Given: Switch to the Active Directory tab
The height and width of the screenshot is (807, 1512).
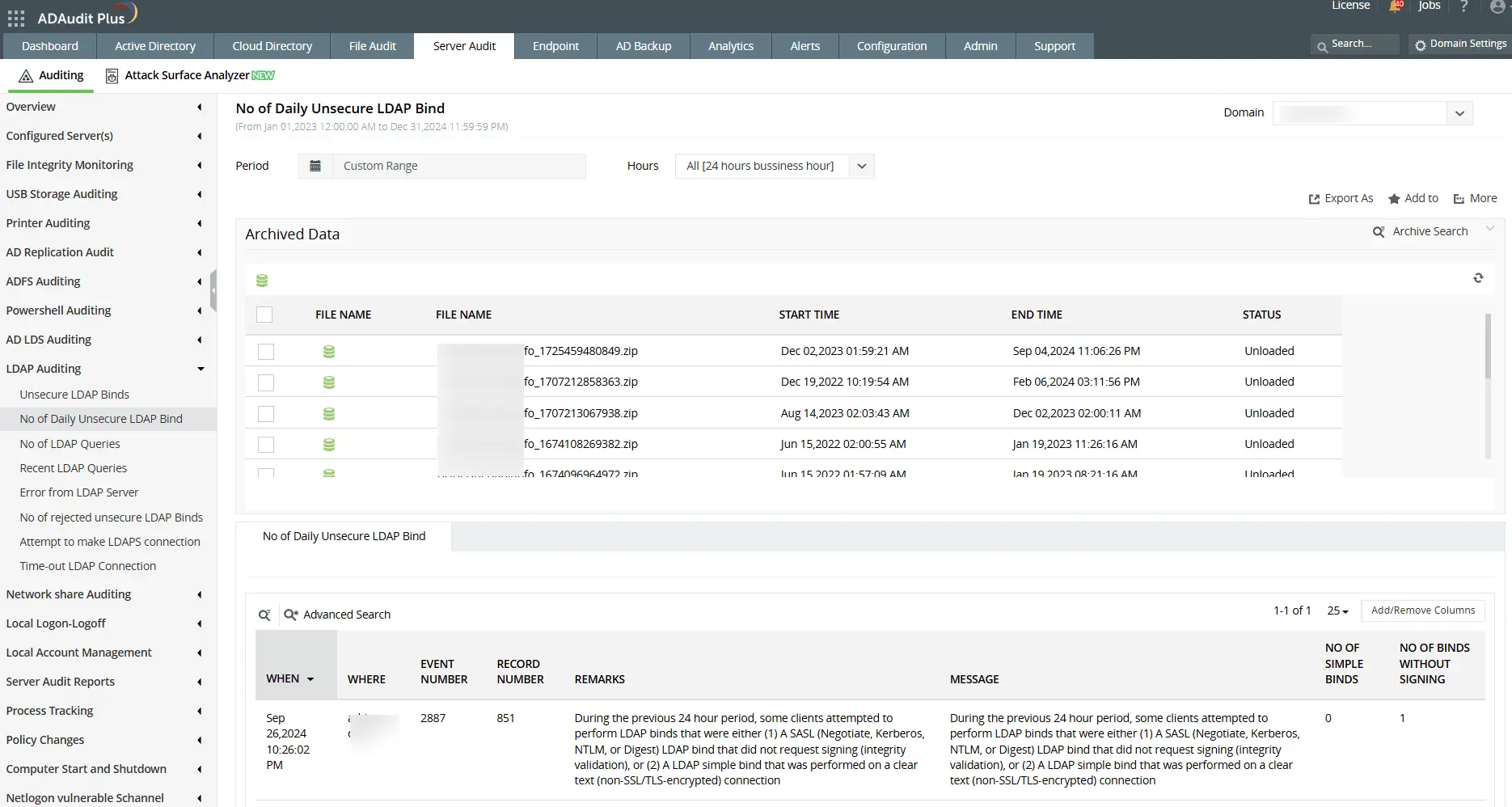Looking at the screenshot, I should pos(154,46).
